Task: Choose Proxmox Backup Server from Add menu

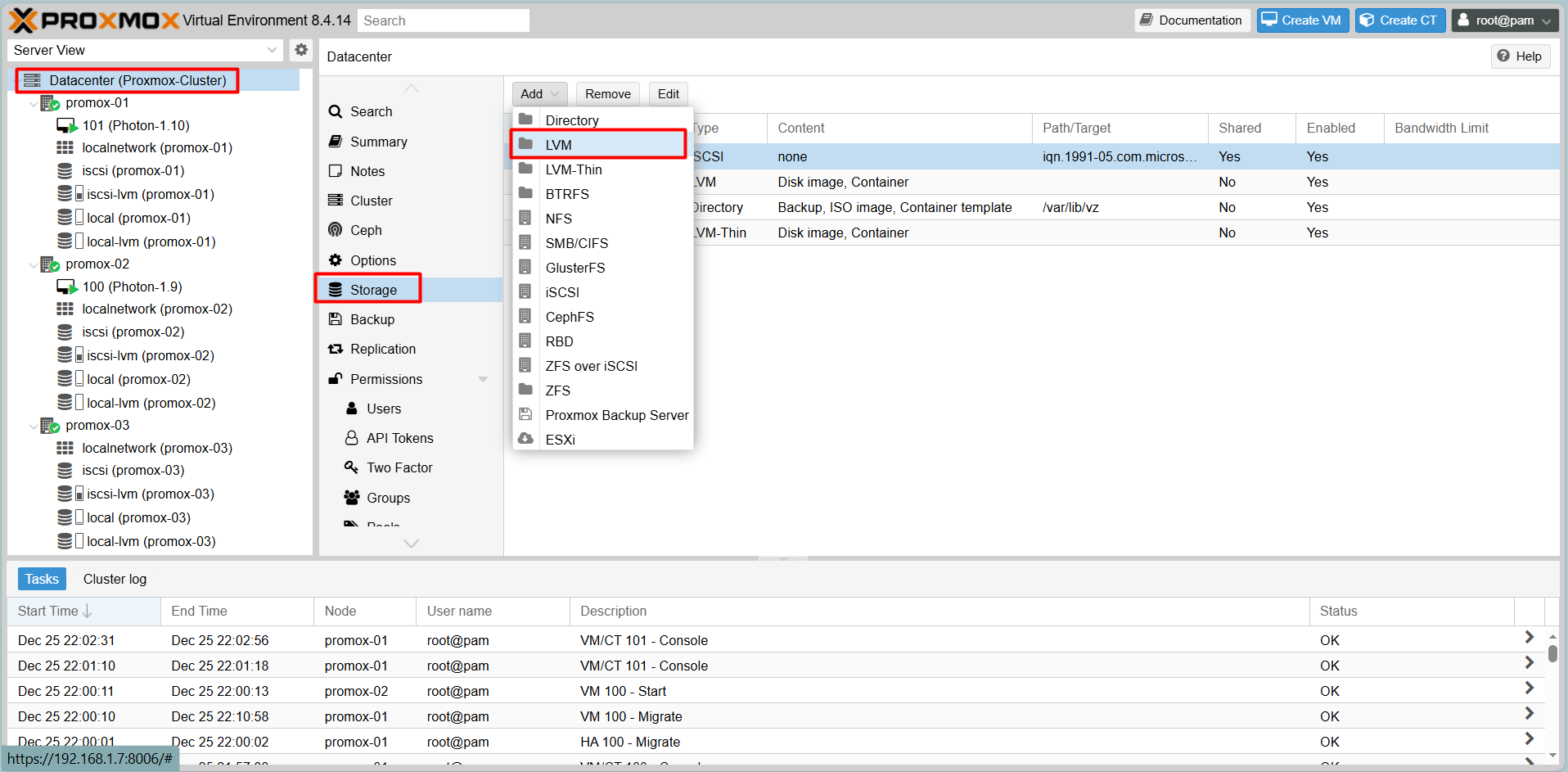Action: tap(616, 415)
